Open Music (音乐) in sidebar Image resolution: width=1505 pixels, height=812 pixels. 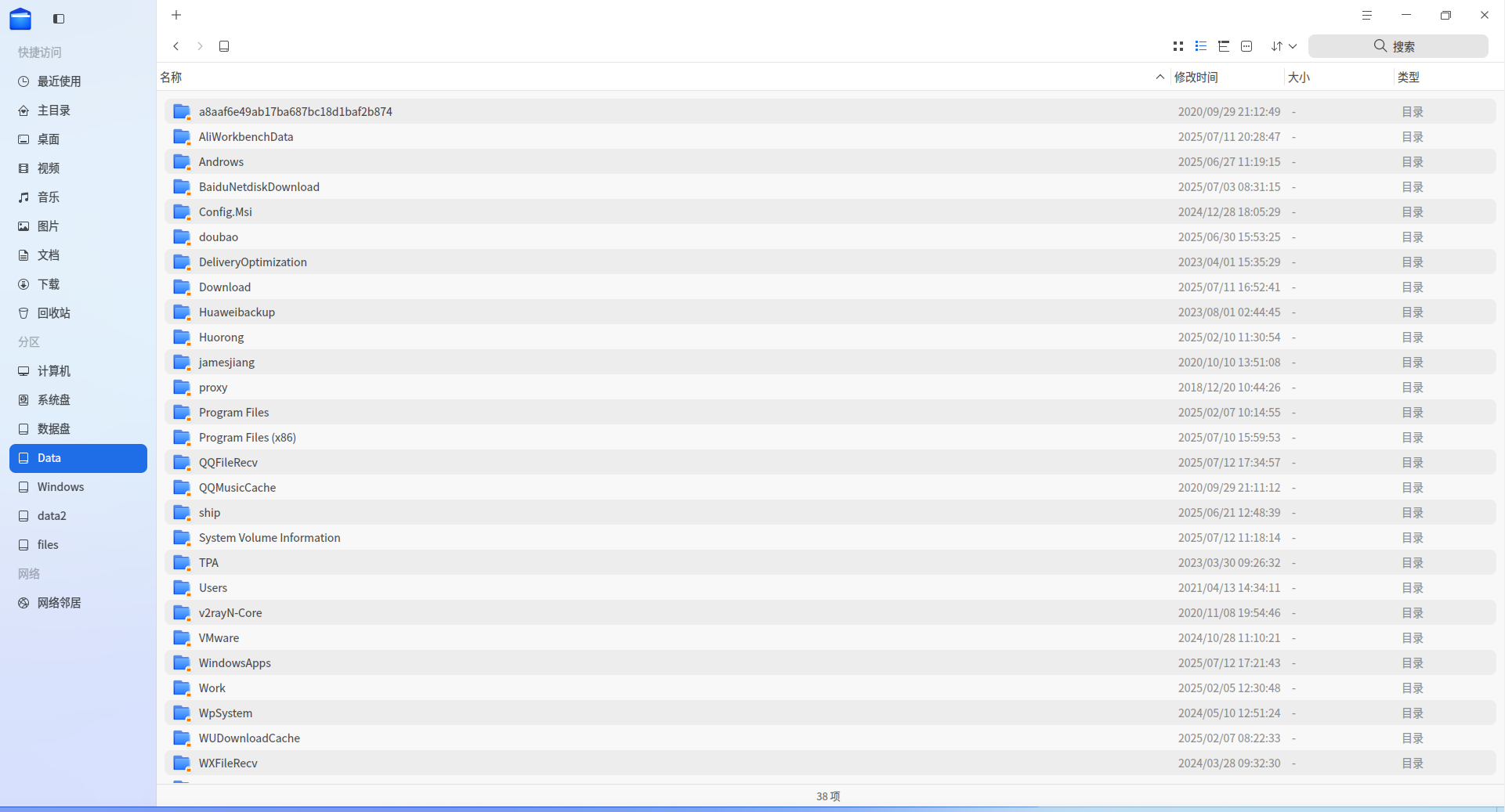[78, 197]
